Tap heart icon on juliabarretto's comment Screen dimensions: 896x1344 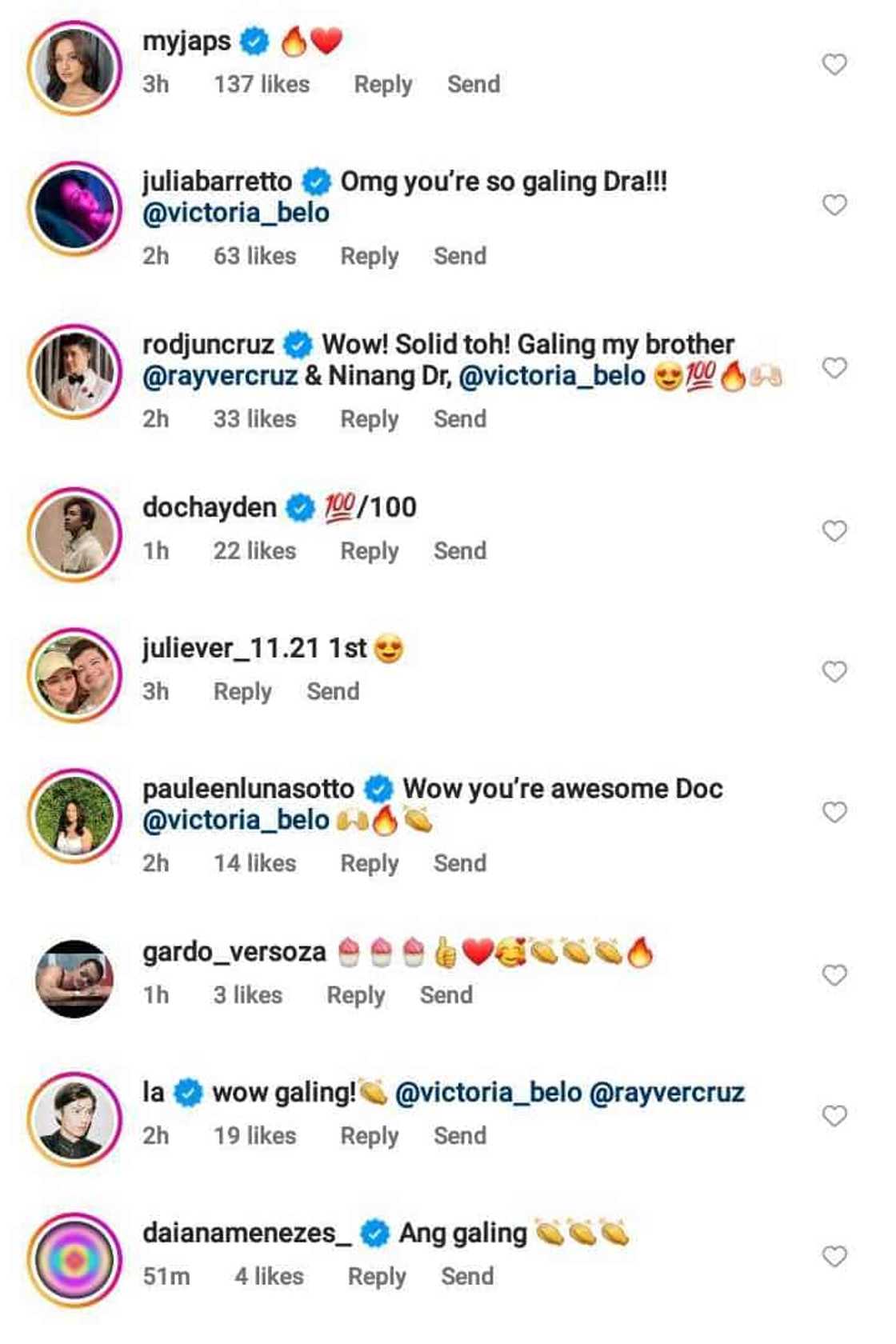(834, 206)
